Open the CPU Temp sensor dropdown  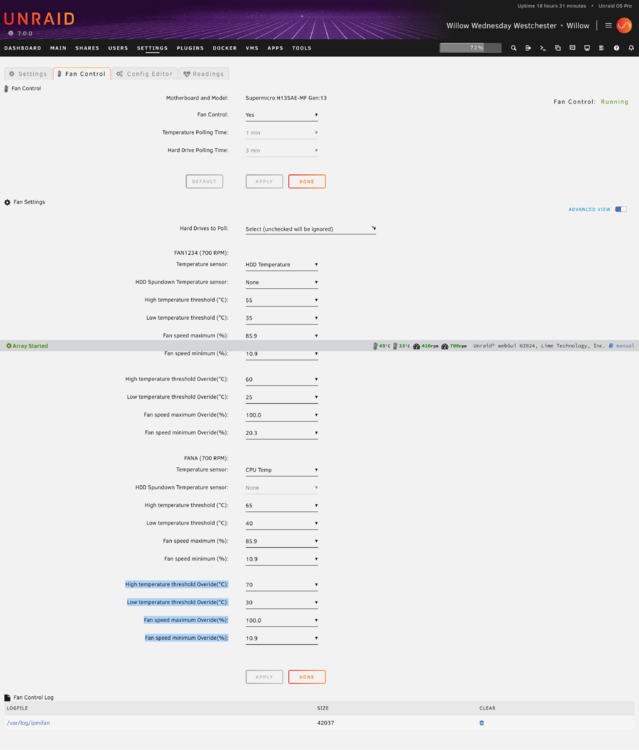tap(282, 470)
